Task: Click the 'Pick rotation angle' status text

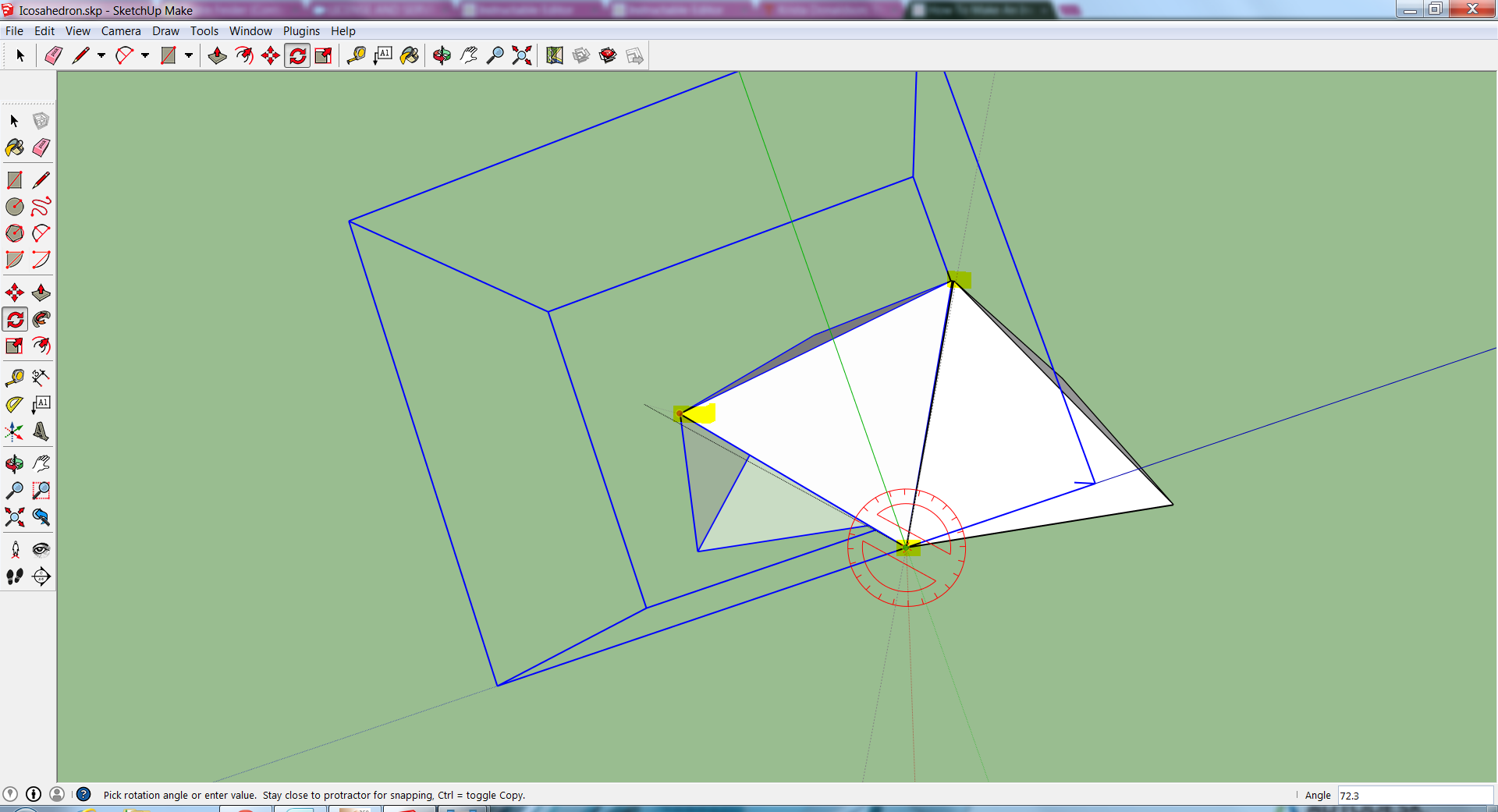Action: tap(314, 796)
